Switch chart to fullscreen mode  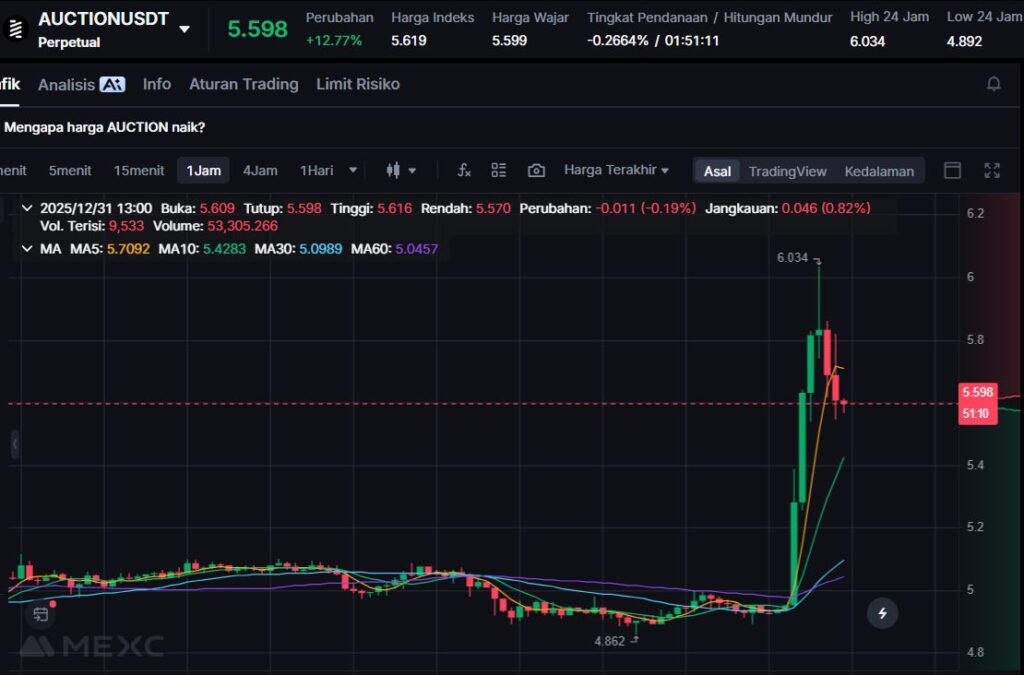pos(992,171)
